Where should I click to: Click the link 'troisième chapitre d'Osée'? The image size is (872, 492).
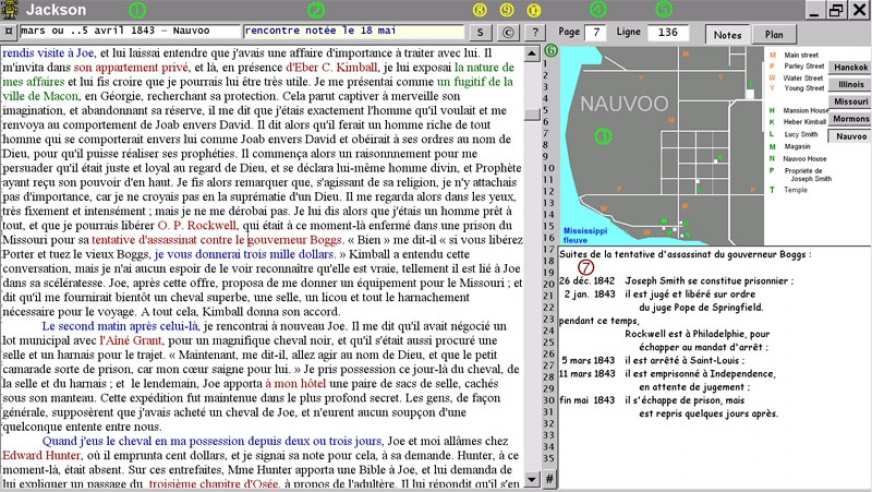(x=214, y=484)
